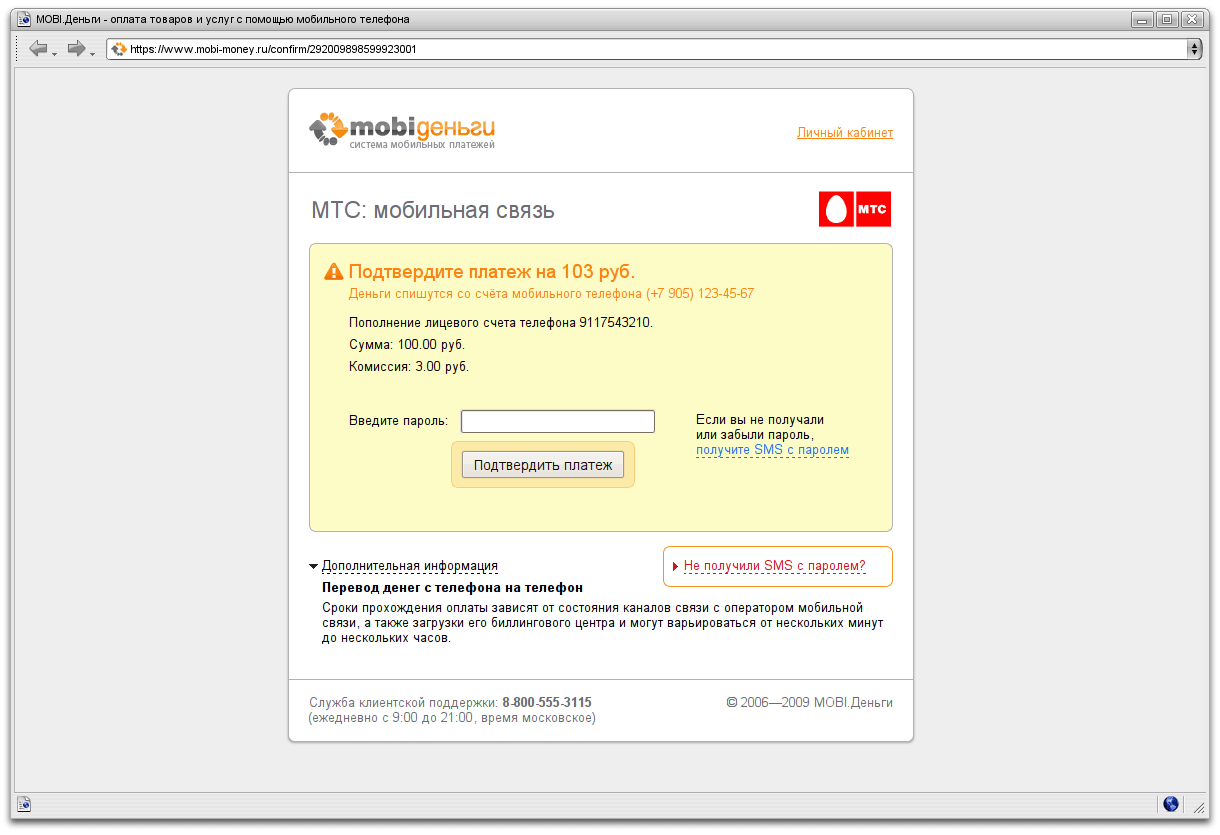This screenshot has height=835, width=1220.
Task: Go forward using the browser forward arrow
Action: click(76, 48)
